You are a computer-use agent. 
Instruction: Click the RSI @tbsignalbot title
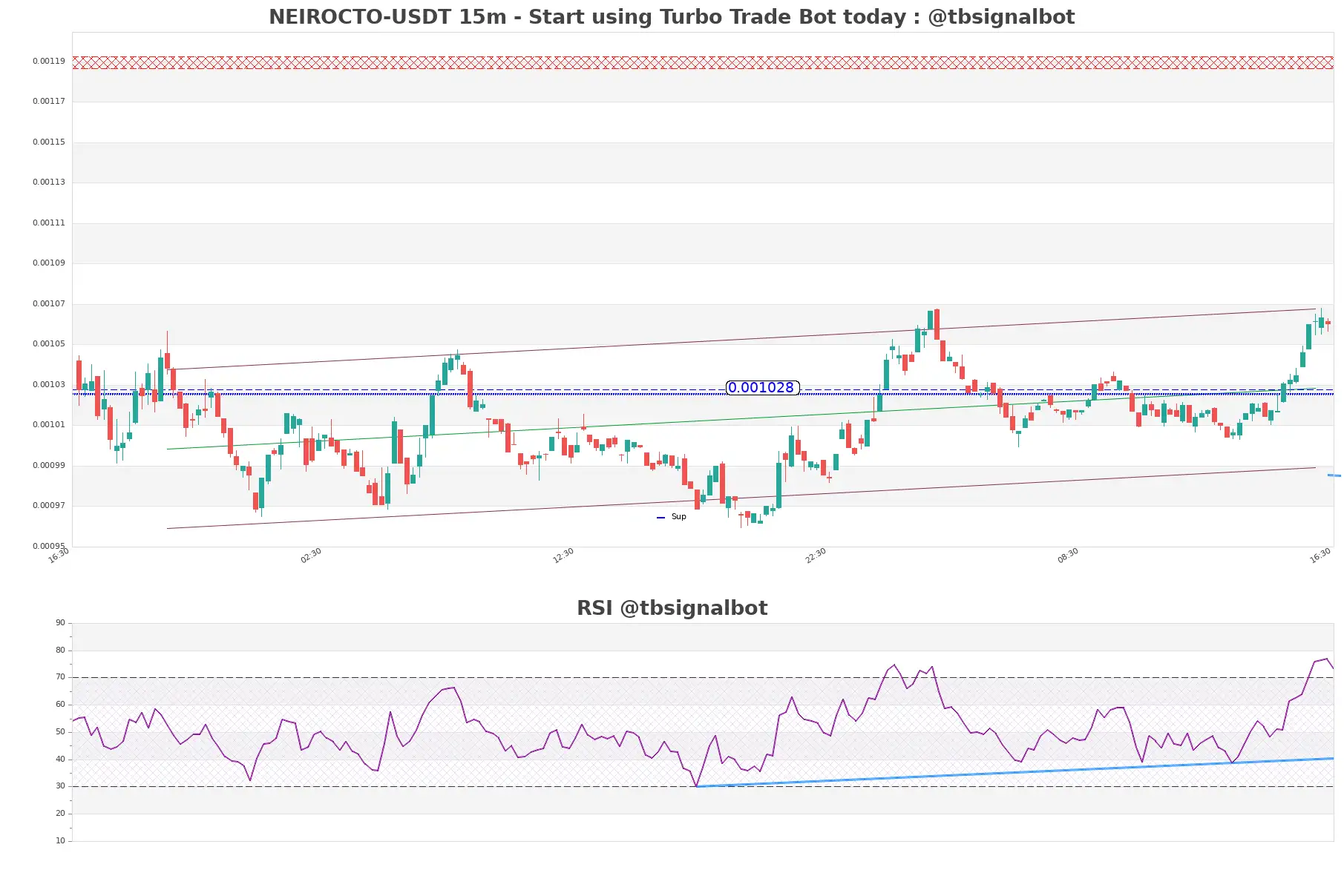tap(672, 608)
